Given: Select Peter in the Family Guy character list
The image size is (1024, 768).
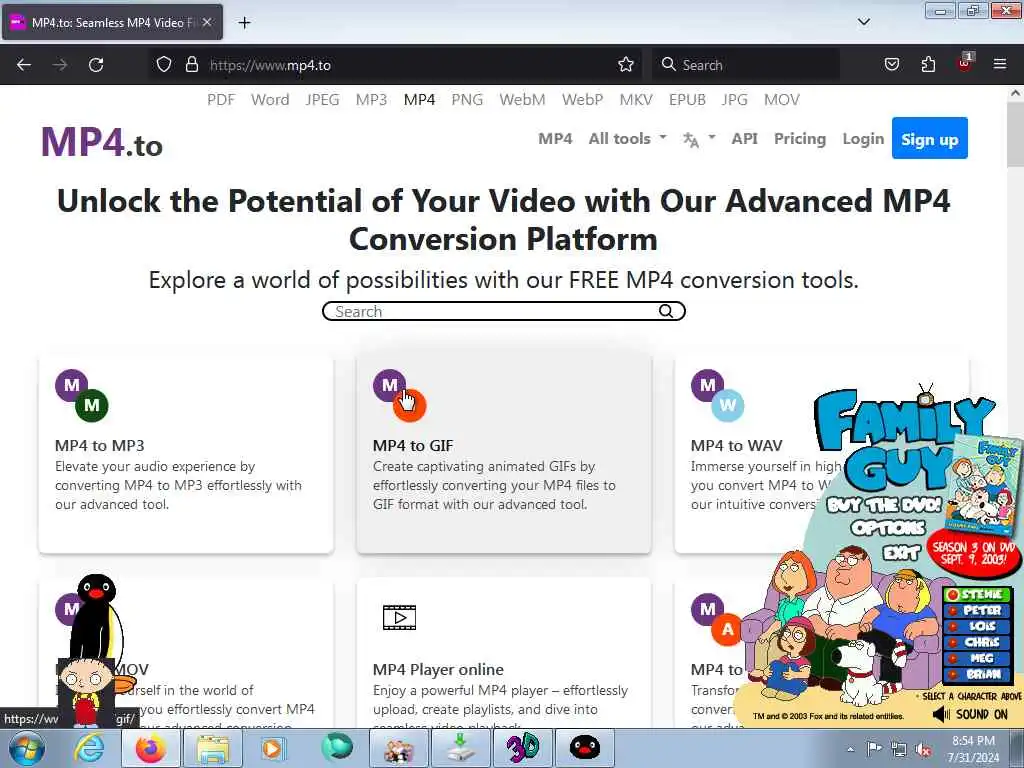Looking at the screenshot, I should tap(977, 610).
